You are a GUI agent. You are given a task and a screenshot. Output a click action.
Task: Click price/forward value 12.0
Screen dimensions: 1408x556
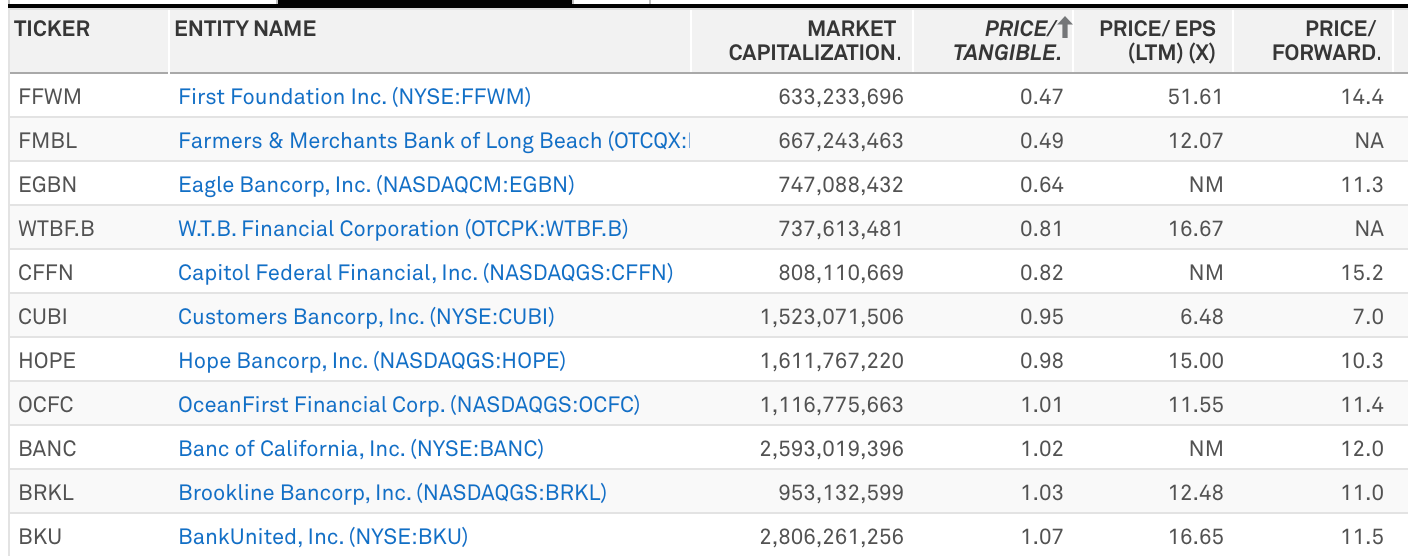[x=1363, y=449]
